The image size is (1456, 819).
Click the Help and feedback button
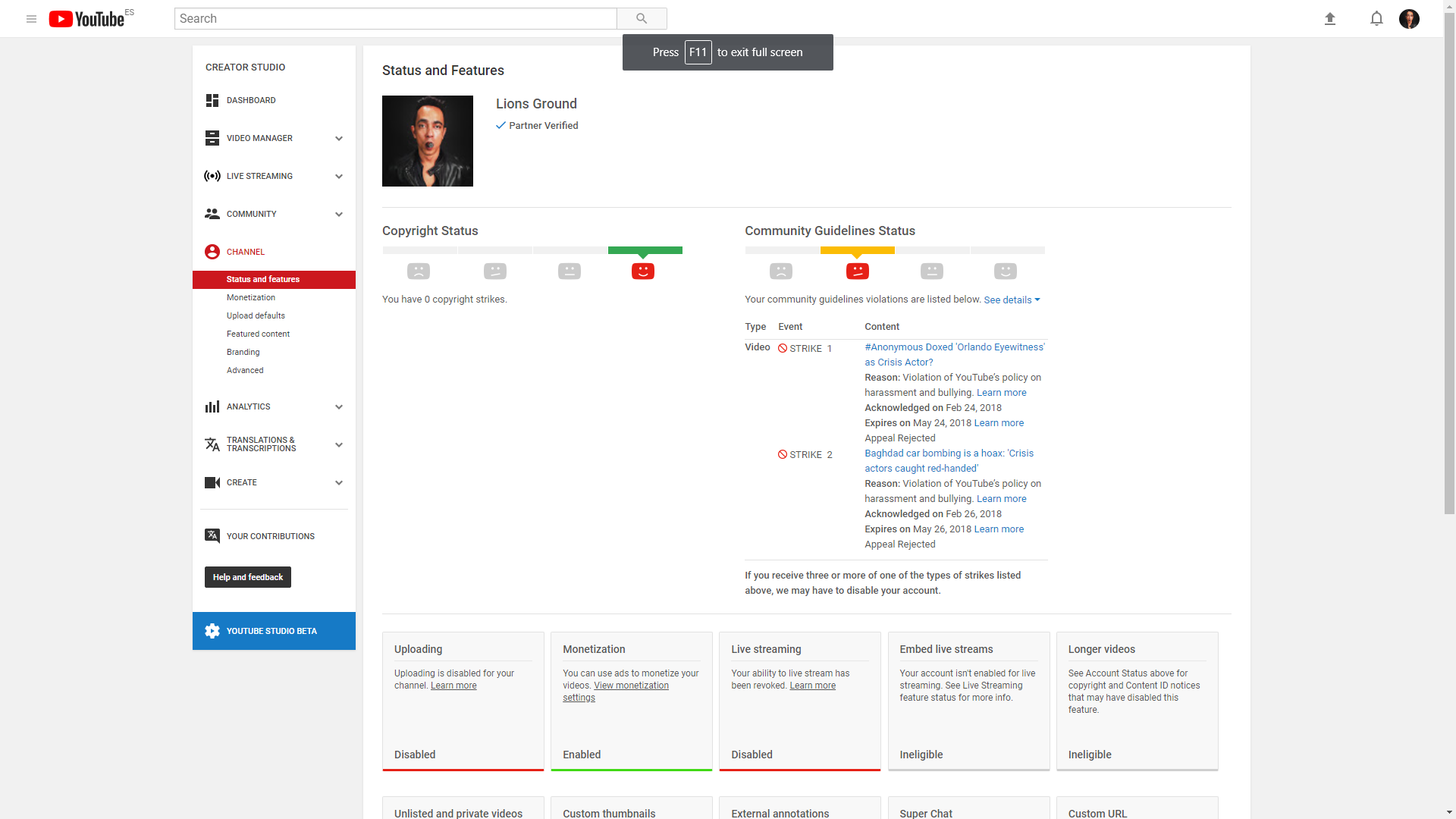point(247,577)
